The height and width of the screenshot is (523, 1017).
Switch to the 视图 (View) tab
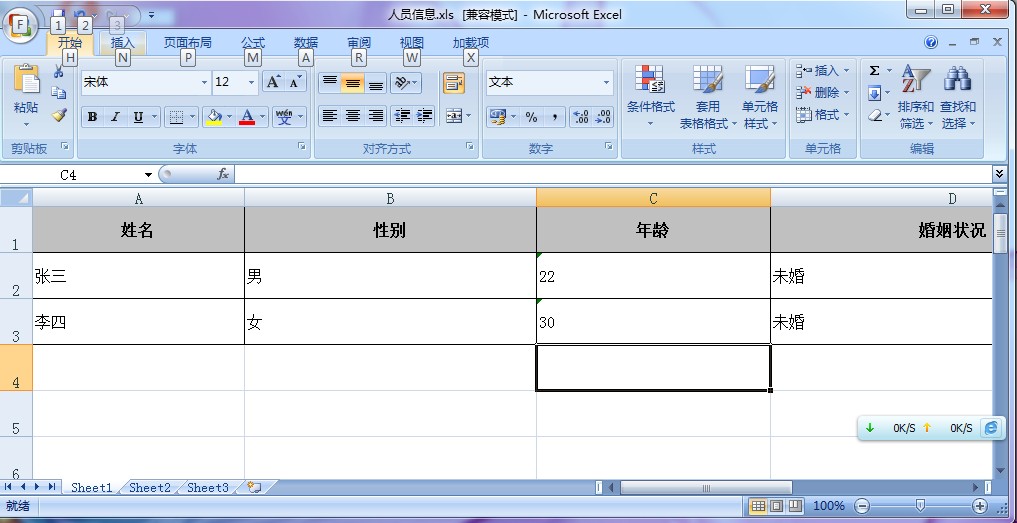point(412,43)
